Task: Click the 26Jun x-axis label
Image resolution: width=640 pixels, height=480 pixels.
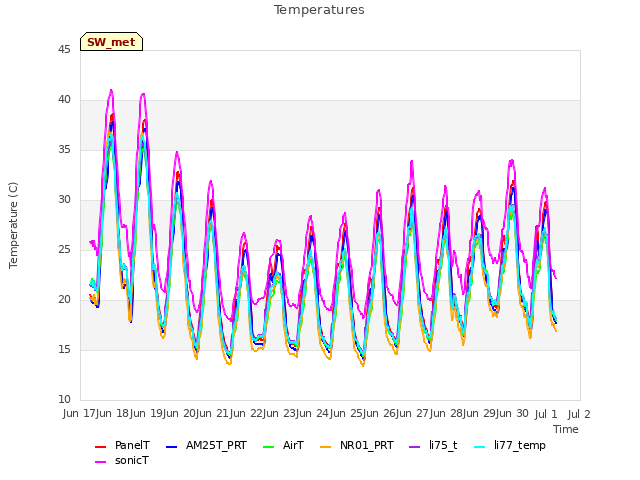Action: (398, 414)
